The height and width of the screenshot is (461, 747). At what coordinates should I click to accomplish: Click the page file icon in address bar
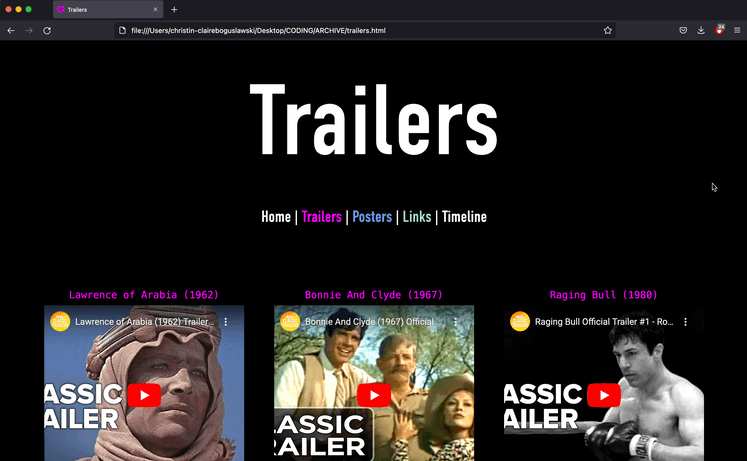[122, 30]
